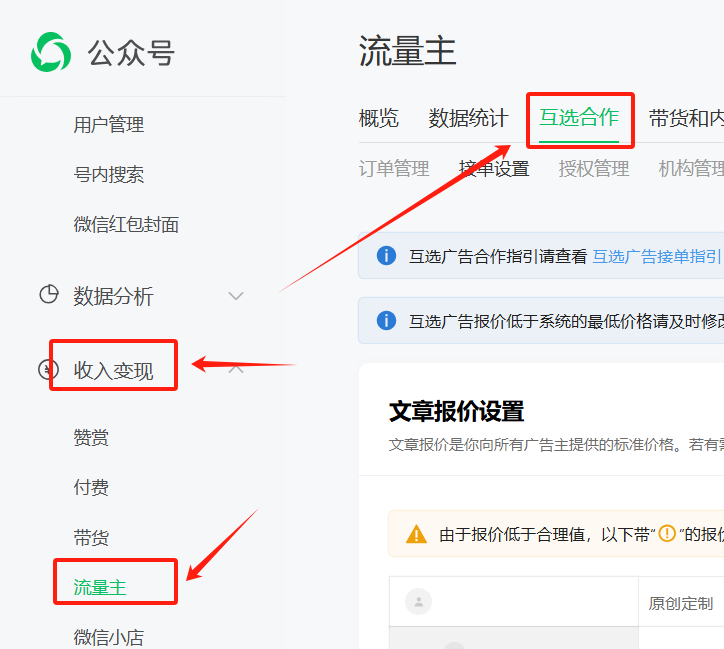Select the 接单设置 sub-tab
The height and width of the screenshot is (649, 724).
(494, 168)
